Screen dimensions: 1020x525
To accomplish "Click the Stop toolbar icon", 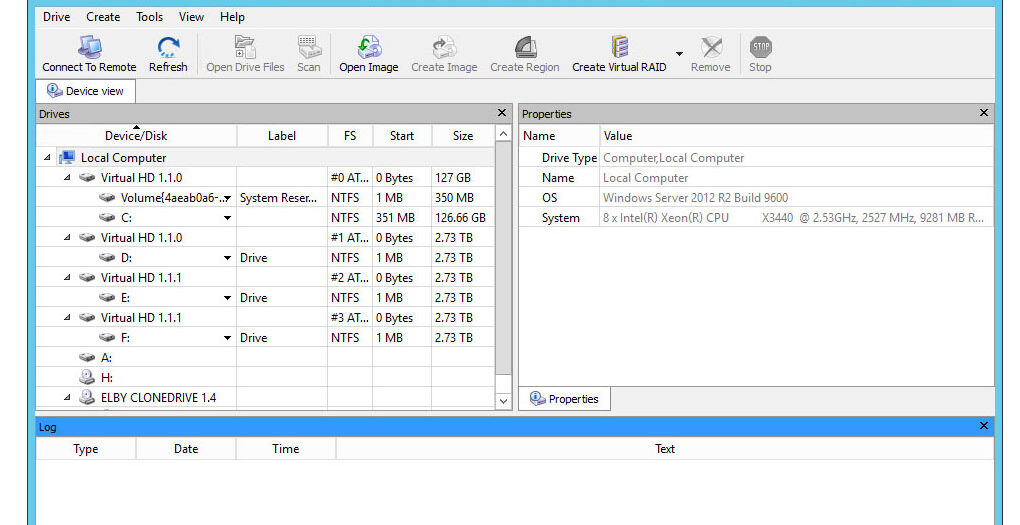I will pyautogui.click(x=760, y=47).
